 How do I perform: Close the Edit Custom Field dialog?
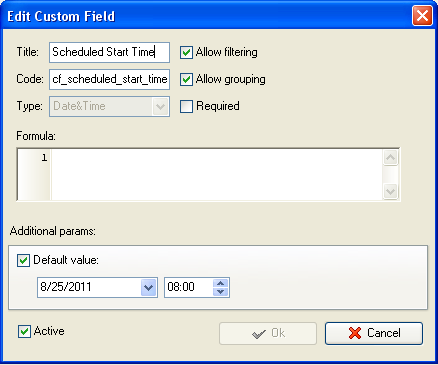click(422, 16)
